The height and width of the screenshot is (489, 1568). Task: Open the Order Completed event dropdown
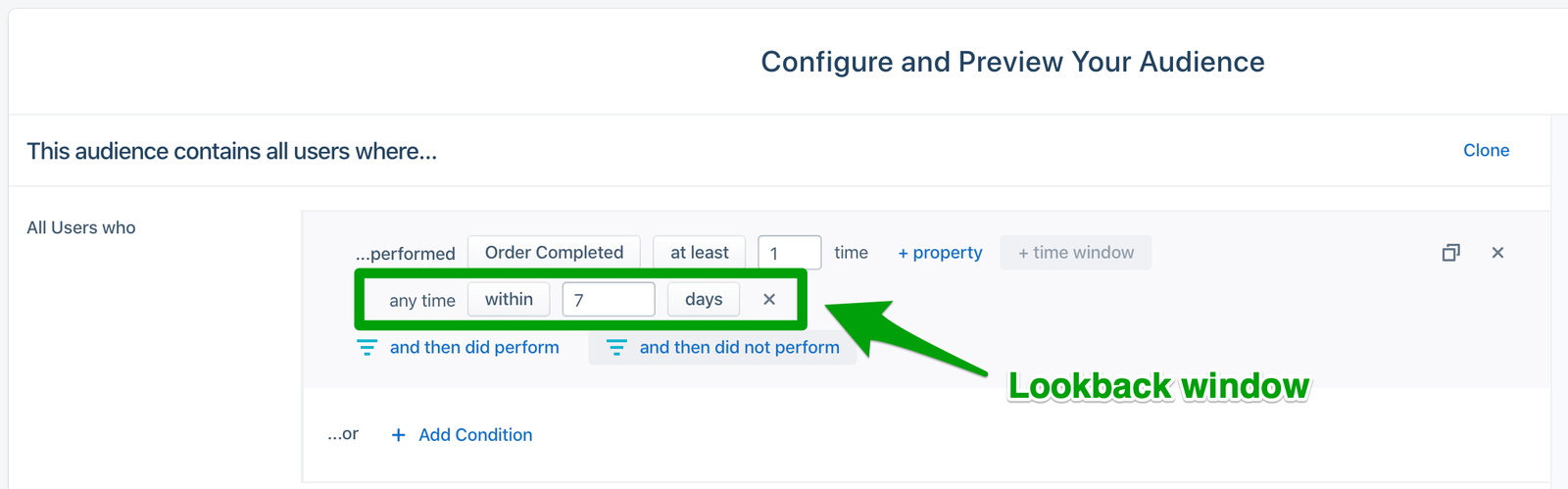click(x=554, y=253)
